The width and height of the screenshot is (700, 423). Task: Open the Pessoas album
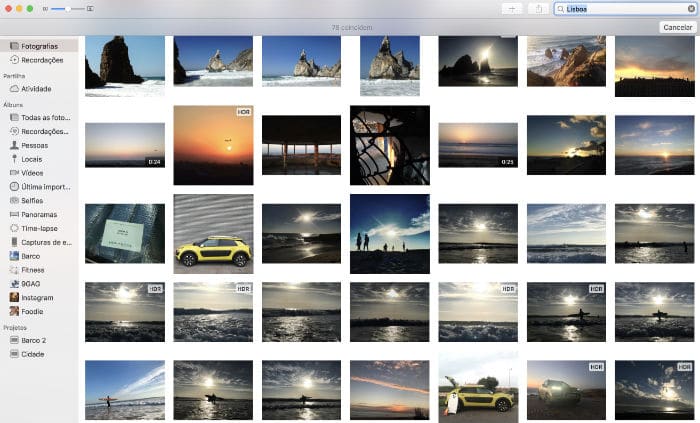point(39,145)
